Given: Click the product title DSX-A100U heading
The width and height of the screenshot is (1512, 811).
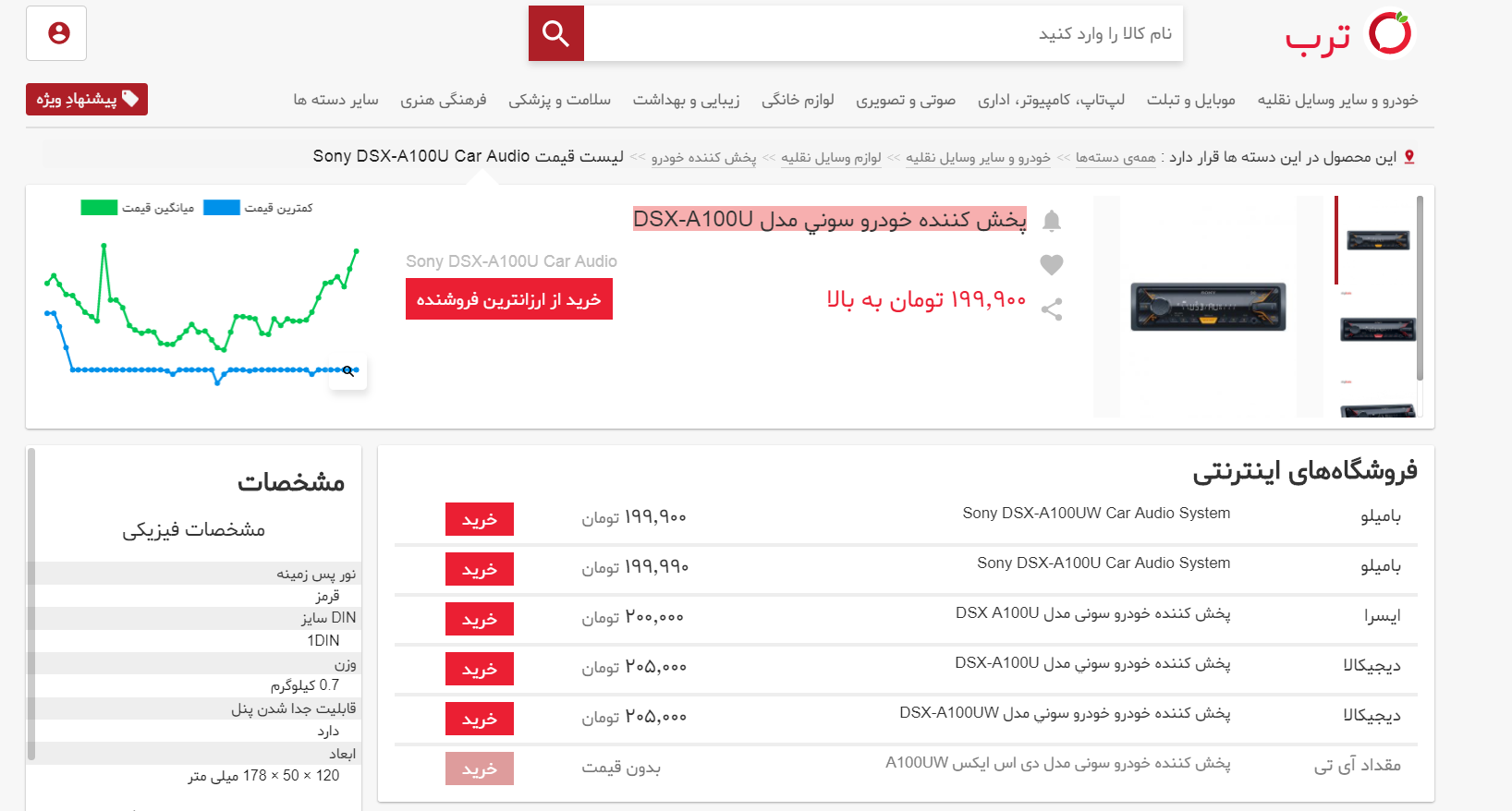Looking at the screenshot, I should point(830,219).
